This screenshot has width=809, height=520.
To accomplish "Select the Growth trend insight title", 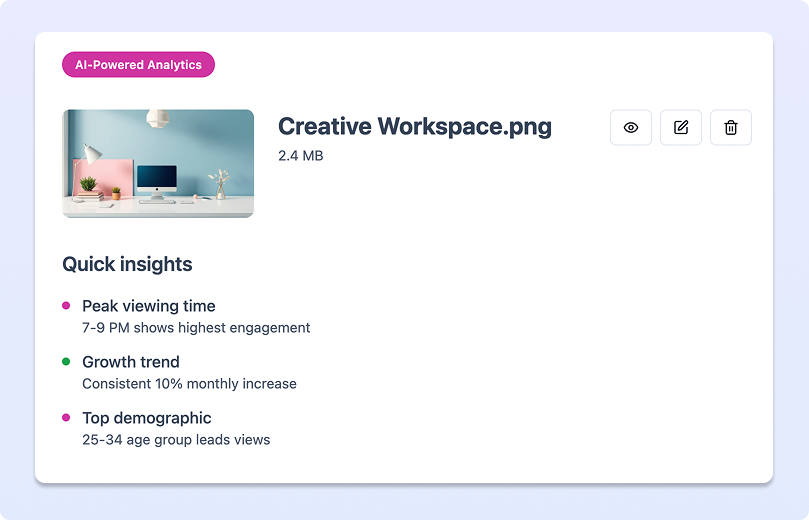I will pyautogui.click(x=130, y=362).
